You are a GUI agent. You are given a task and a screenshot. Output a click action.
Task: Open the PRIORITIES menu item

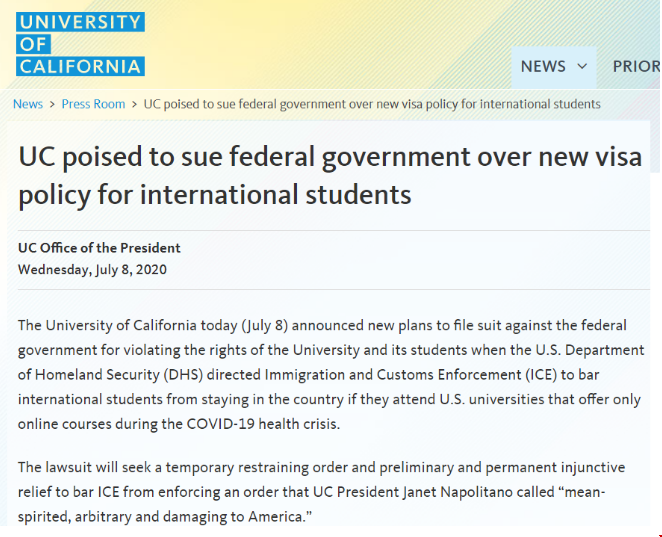tap(636, 67)
